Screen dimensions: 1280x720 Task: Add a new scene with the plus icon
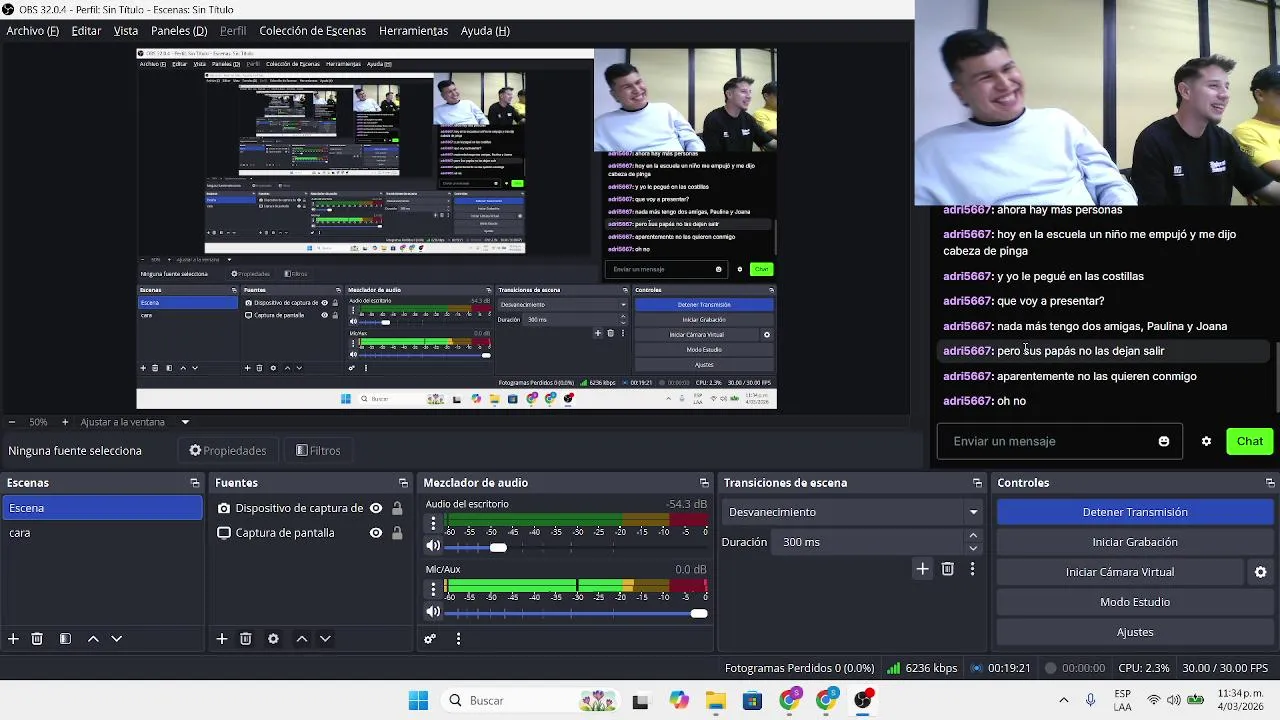tap(13, 639)
